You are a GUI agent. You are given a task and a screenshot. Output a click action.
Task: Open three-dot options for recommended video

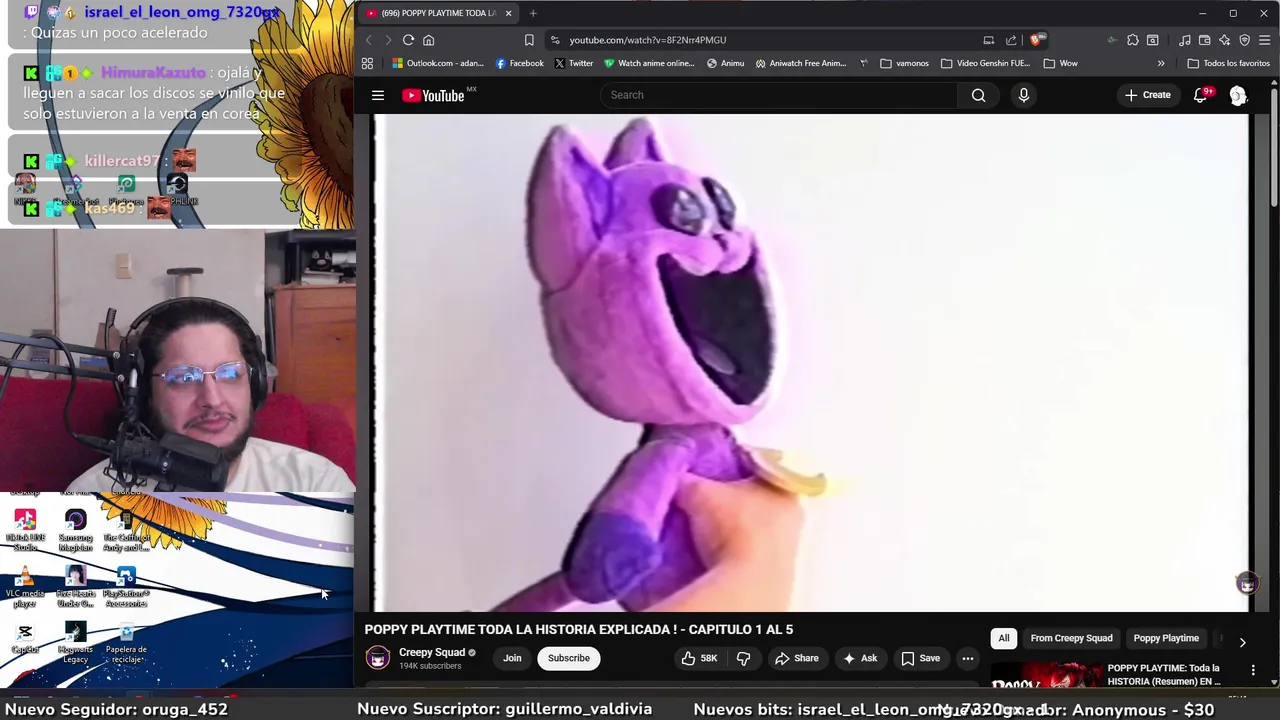[1253, 670]
